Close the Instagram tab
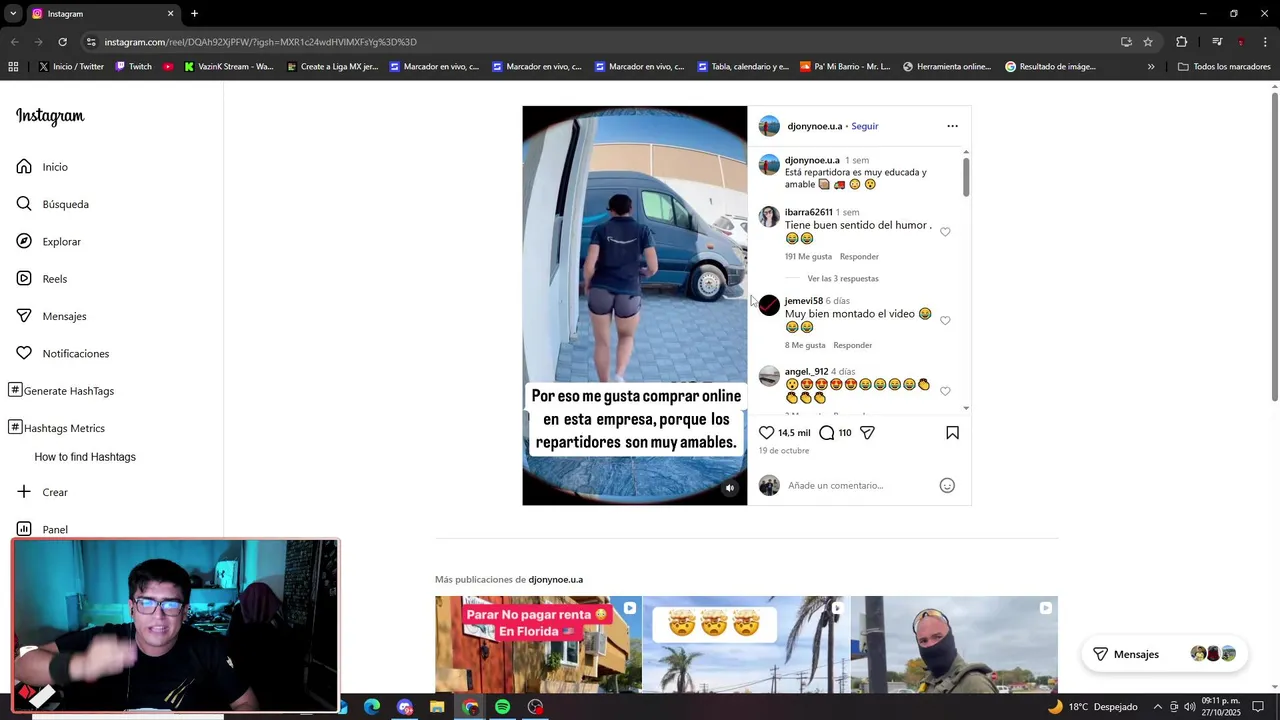Image resolution: width=1280 pixels, height=720 pixels. (x=170, y=14)
